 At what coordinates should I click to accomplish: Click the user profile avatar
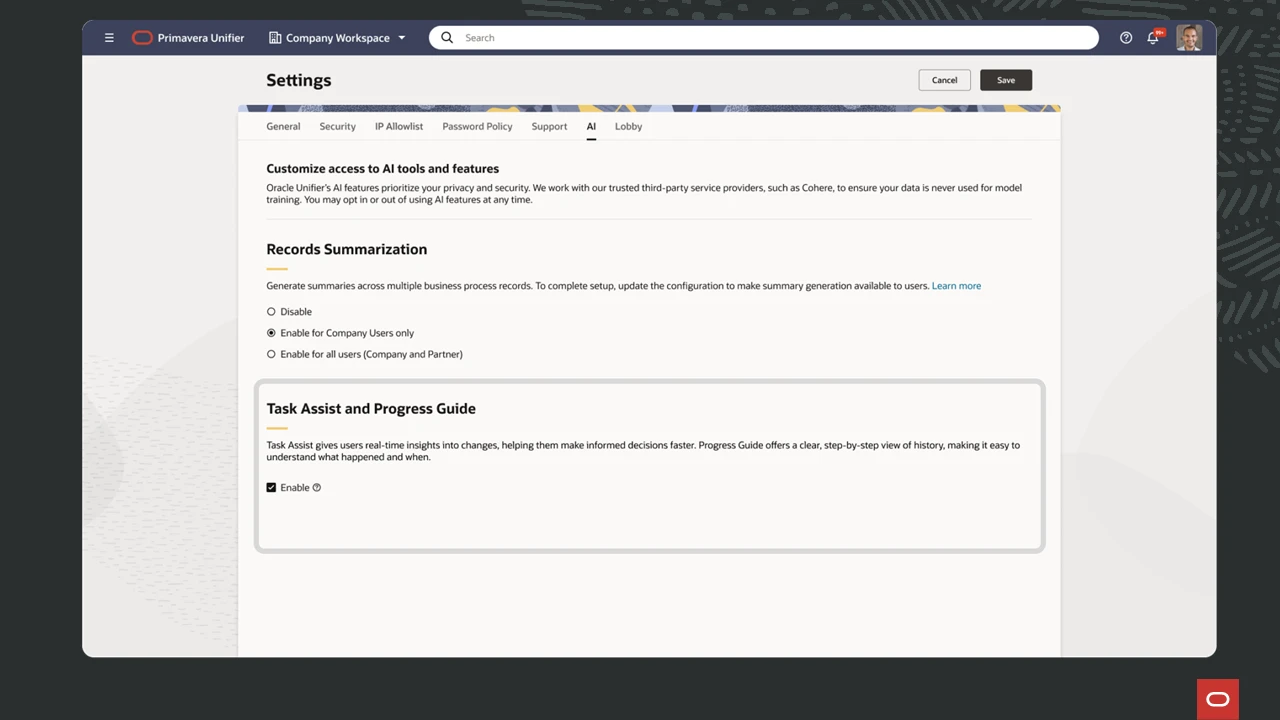1189,37
